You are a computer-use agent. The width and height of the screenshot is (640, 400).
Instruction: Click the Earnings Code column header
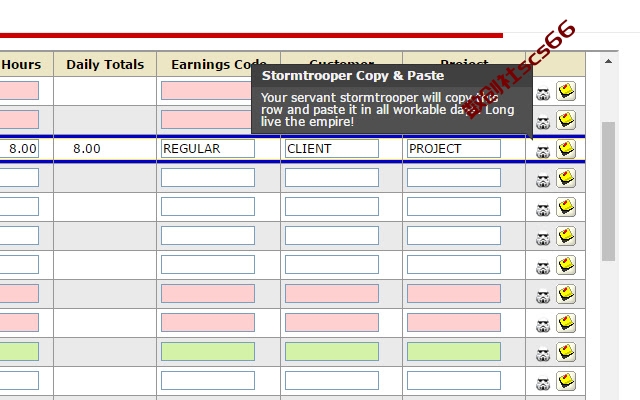pyautogui.click(x=218, y=64)
